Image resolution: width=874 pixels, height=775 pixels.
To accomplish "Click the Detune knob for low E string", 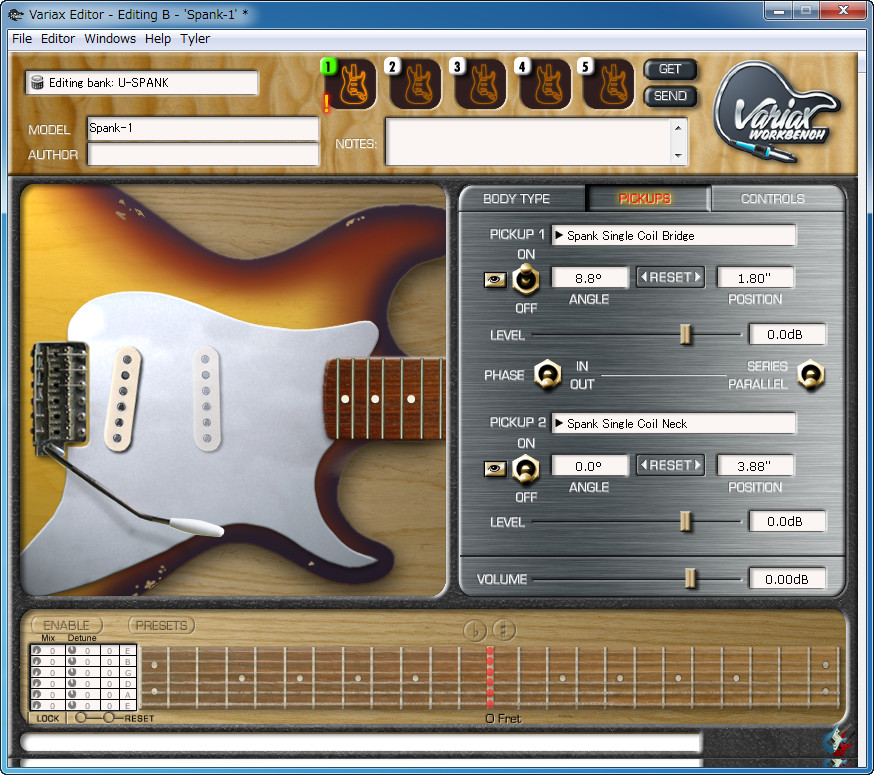I will pos(72,705).
